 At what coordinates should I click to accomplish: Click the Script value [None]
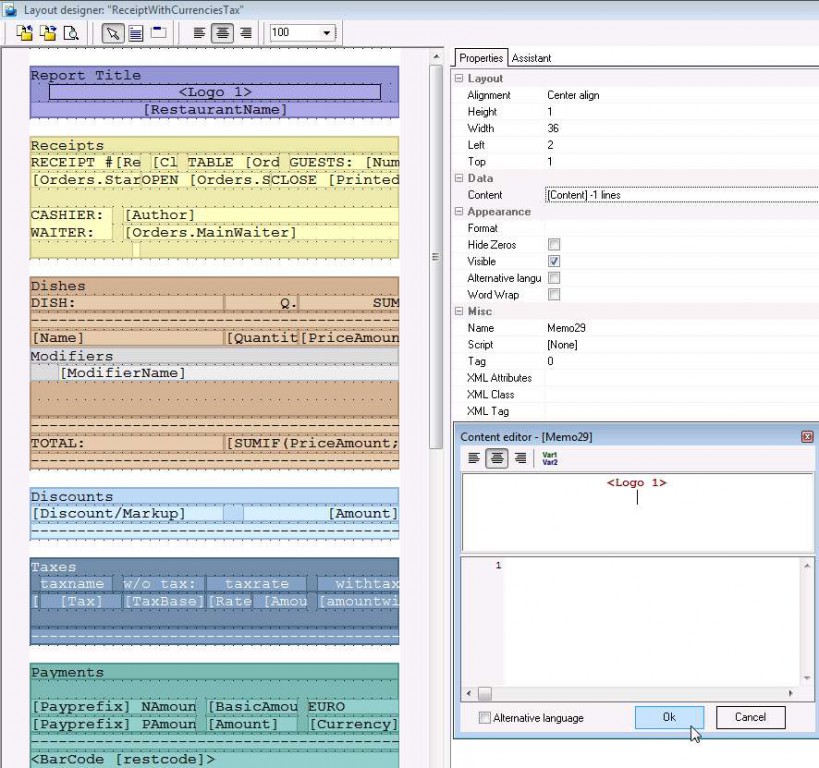click(x=682, y=345)
